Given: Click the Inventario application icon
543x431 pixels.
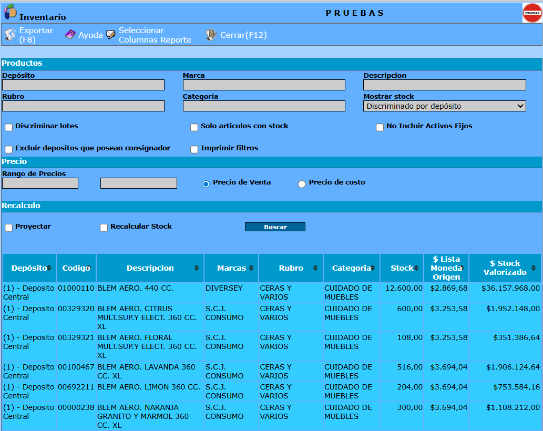Looking at the screenshot, I should click(x=10, y=12).
